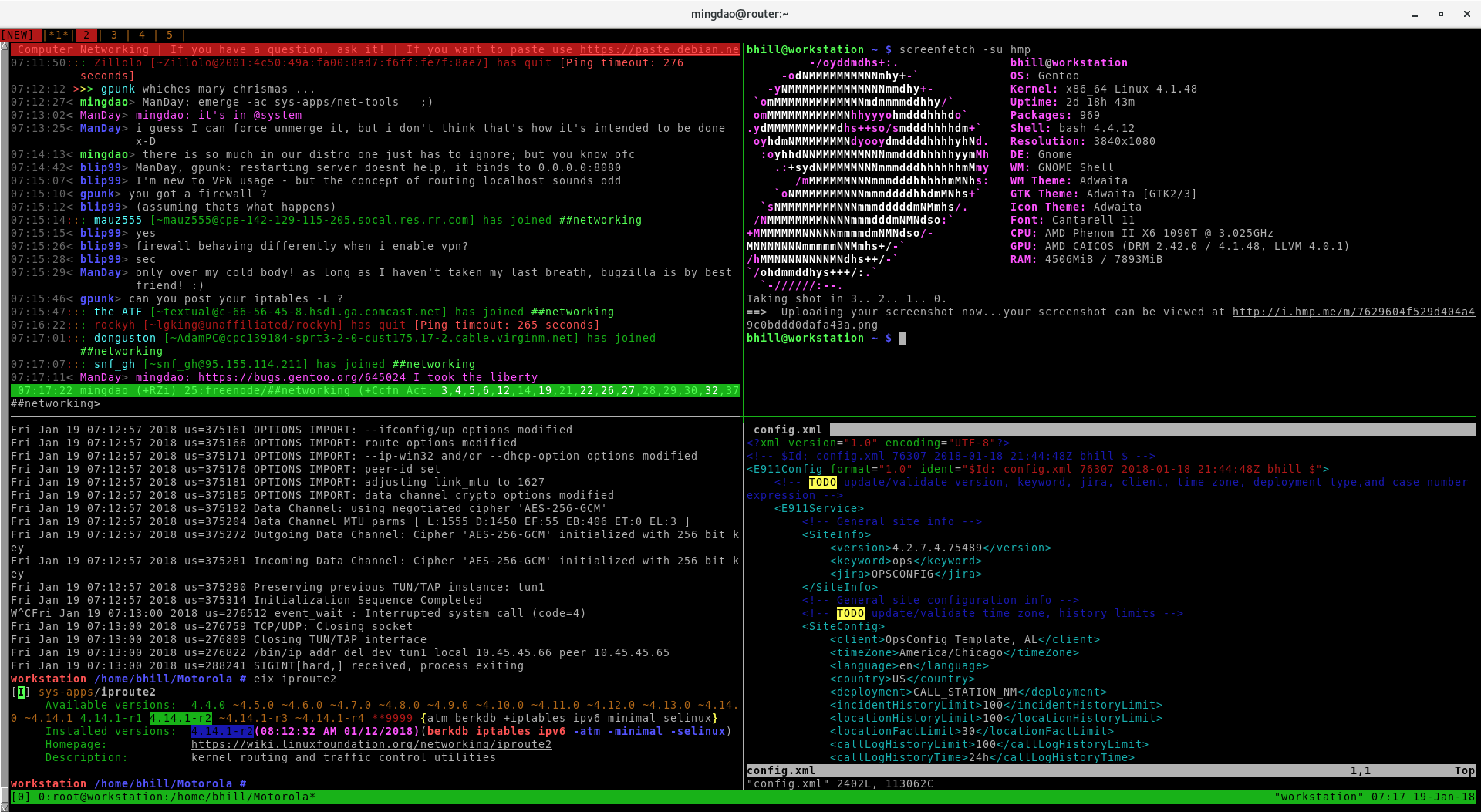Click the locationFactLimit 30 line

click(972, 731)
